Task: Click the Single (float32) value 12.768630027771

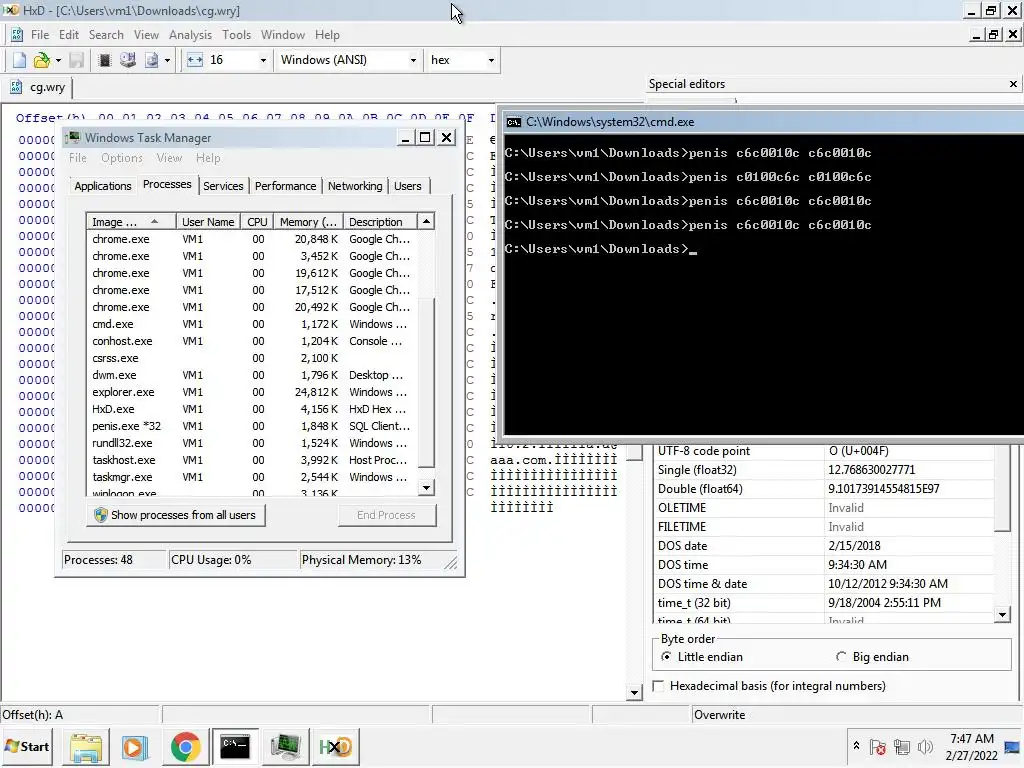Action: click(x=871, y=470)
